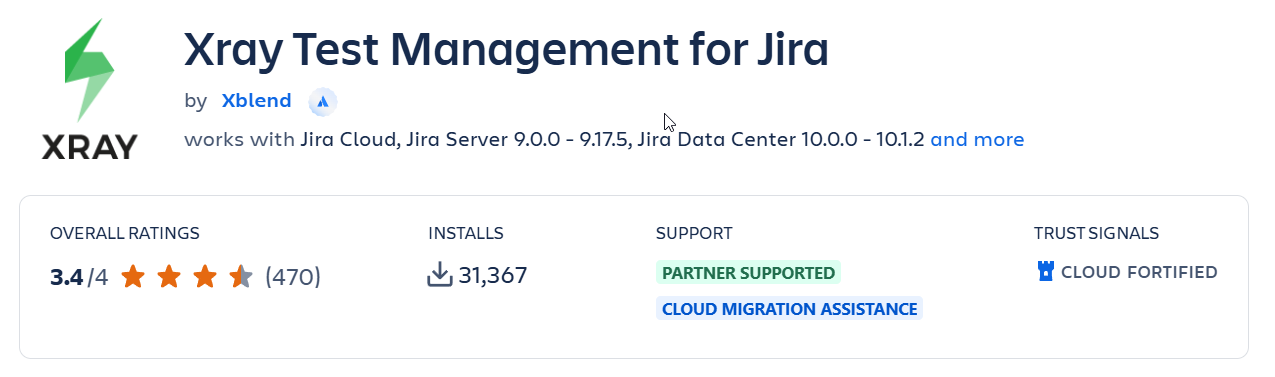Click the installs download icon
Image resolution: width=1275 pixels, height=377 pixels.
[x=440, y=275]
